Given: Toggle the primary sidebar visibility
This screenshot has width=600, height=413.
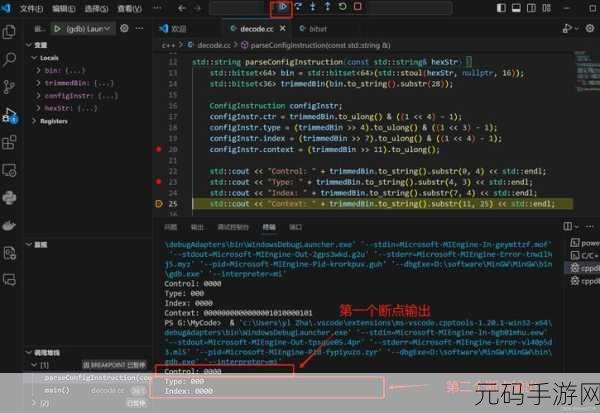Looking at the screenshot, I should [501, 8].
